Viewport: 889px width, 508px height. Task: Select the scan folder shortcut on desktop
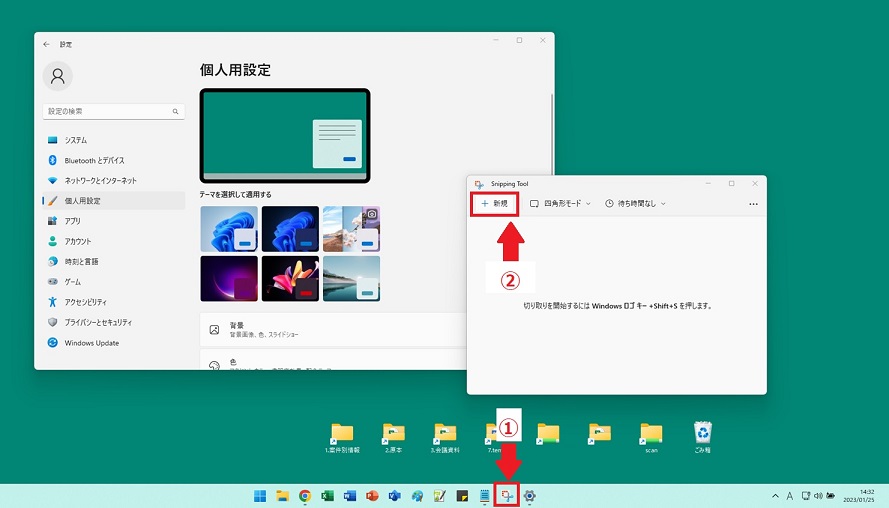651,437
